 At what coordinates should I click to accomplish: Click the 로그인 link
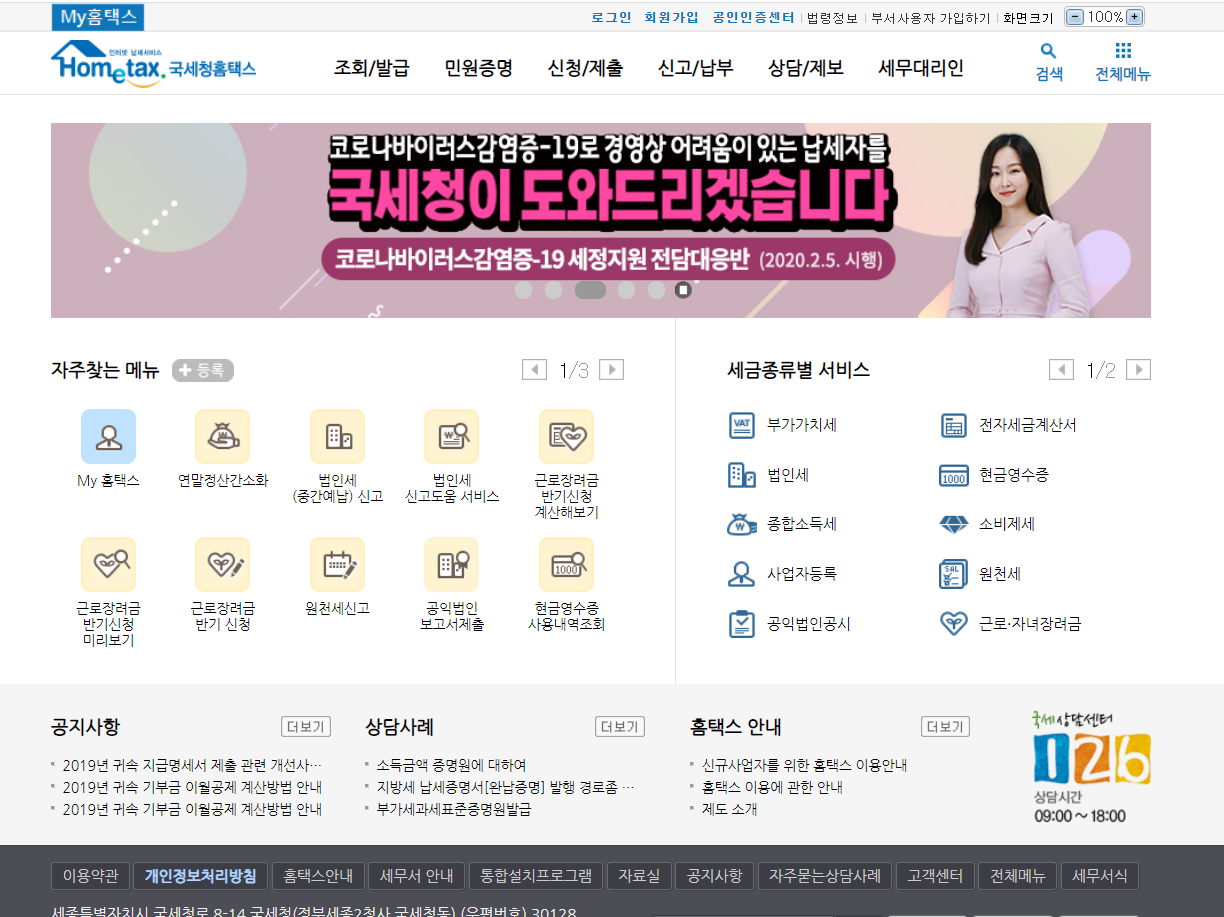611,18
